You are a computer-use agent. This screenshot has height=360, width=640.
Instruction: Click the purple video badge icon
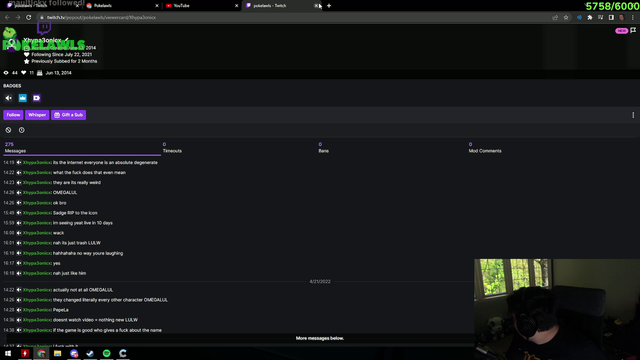point(36,98)
